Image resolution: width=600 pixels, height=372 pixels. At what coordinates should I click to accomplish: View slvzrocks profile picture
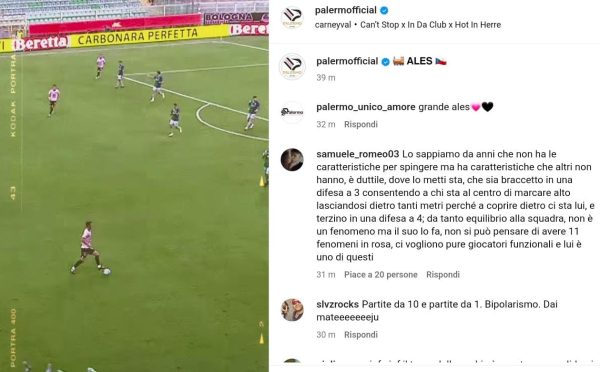click(292, 310)
